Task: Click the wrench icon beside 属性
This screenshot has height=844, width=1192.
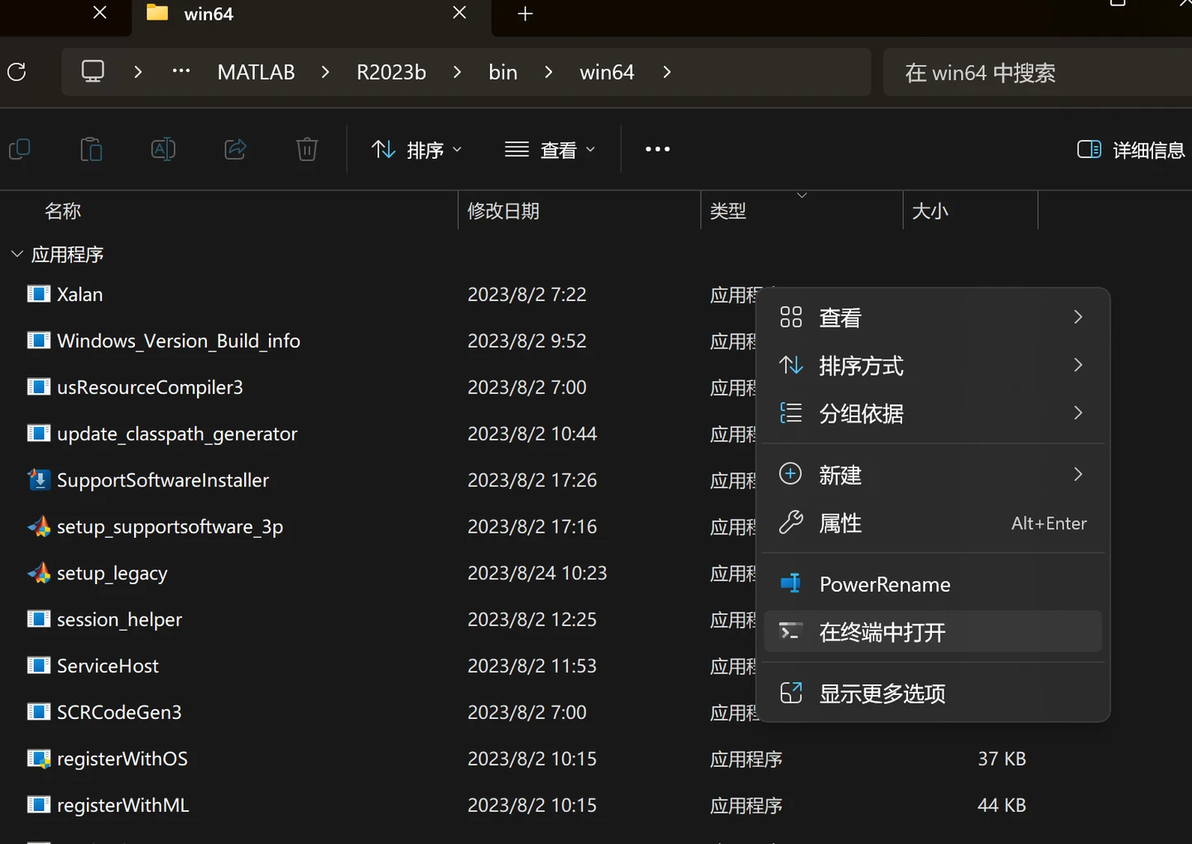Action: 791,522
